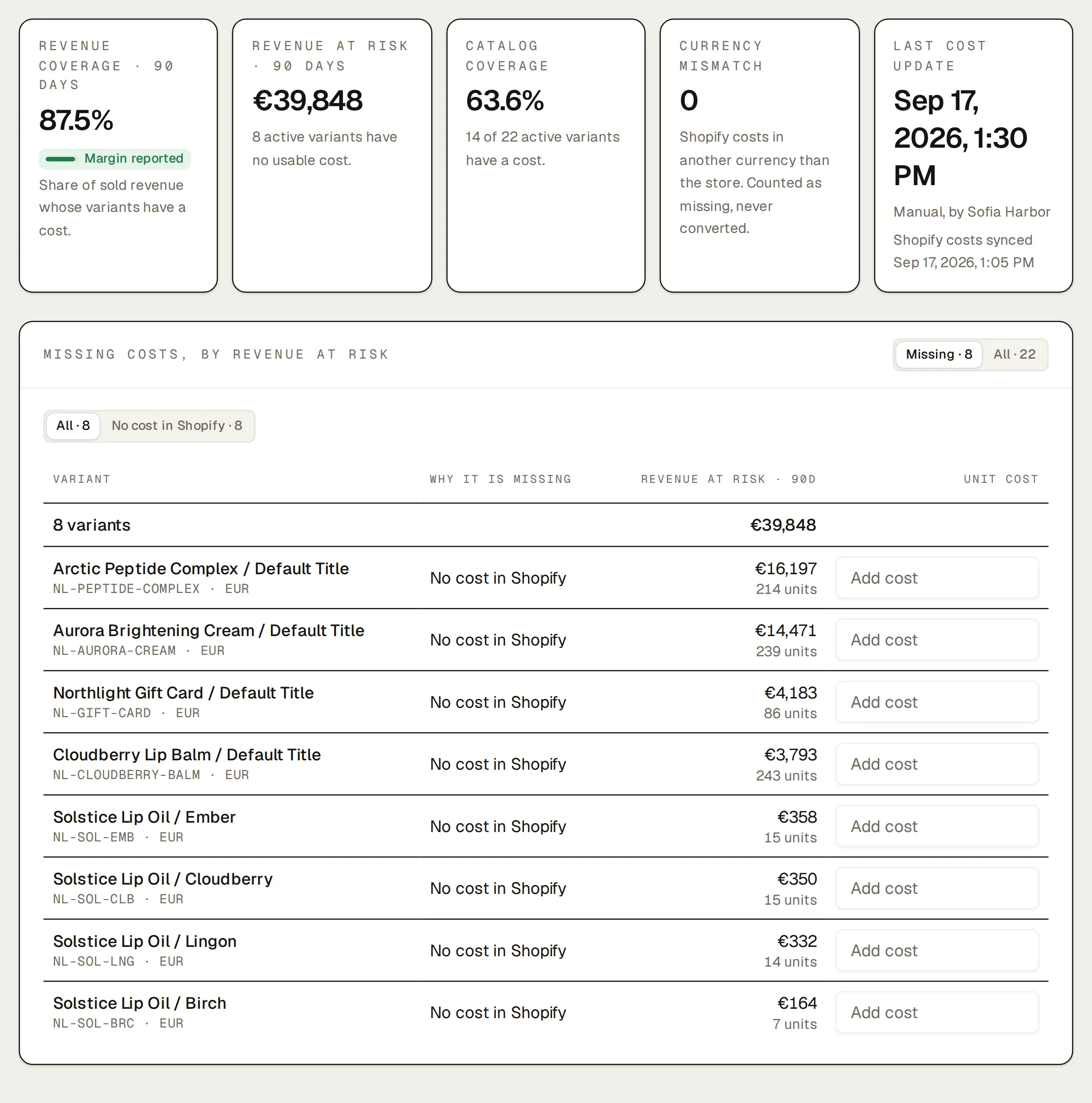1092x1103 pixels.
Task: Click the 8 variants summary row label
Action: pos(91,525)
